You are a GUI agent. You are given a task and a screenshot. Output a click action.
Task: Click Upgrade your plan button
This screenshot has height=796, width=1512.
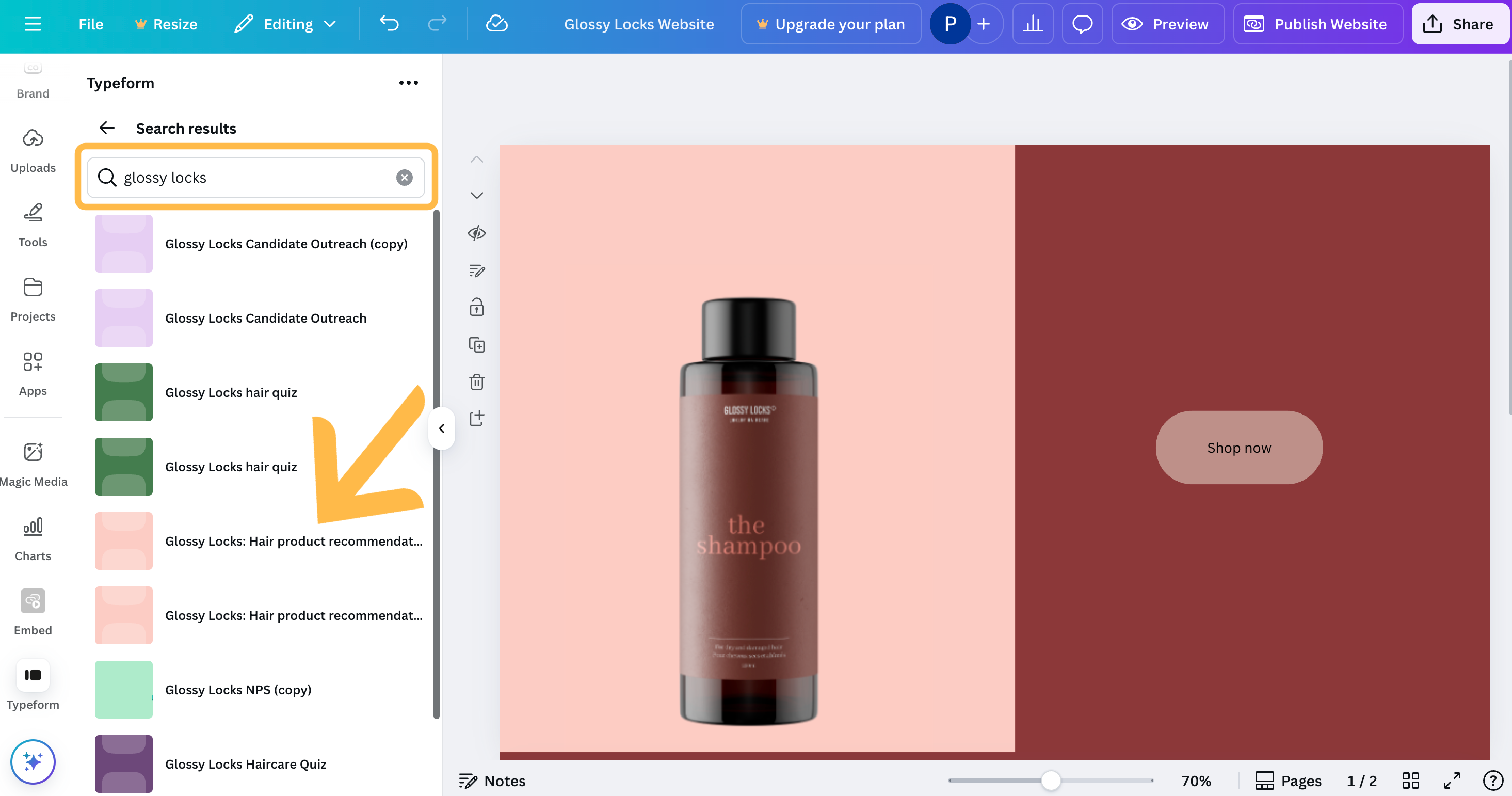(x=830, y=24)
